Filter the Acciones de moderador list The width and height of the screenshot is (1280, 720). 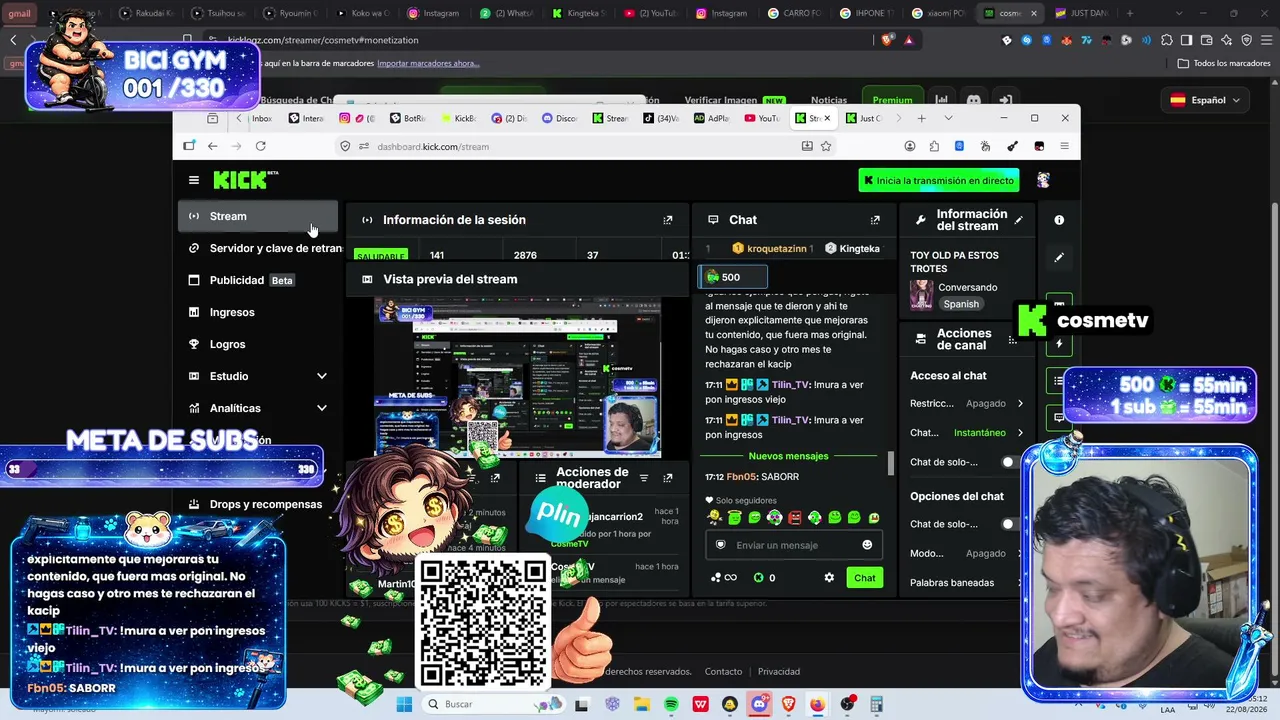click(644, 478)
